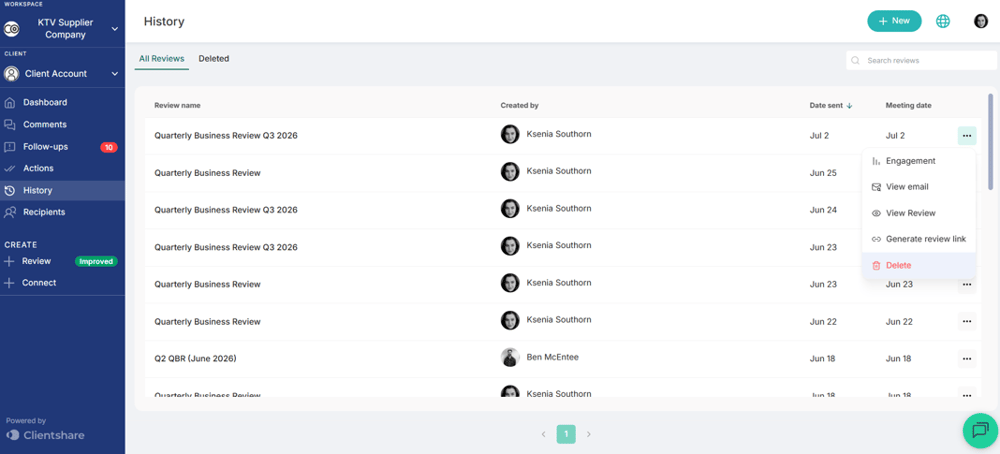This screenshot has height=454, width=1000.
Task: Open the Follow-ups sidebar item
Action: tap(45, 147)
